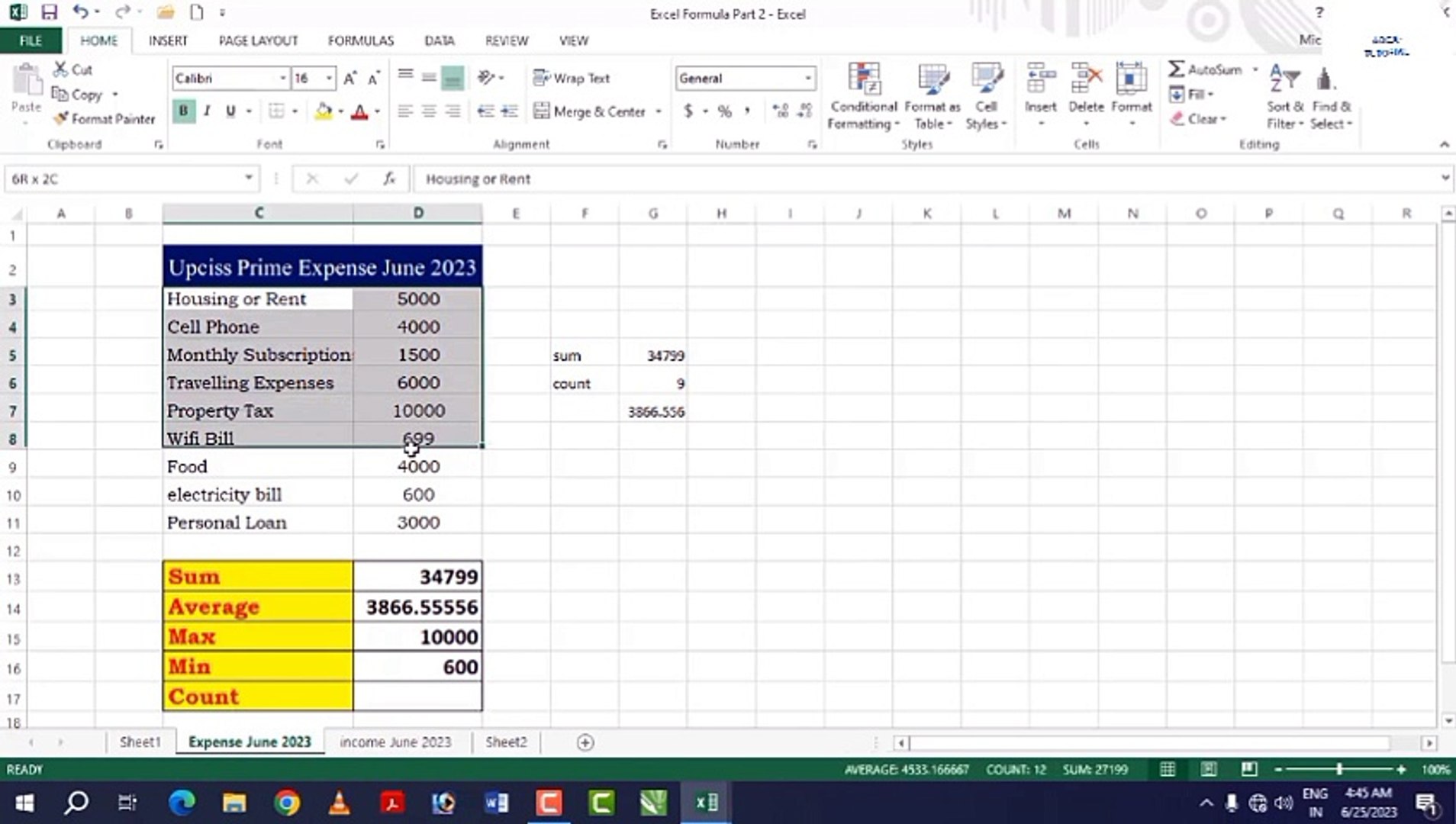Open the income June 2023 sheet tab
Screen dimensions: 1456x824
[395, 741]
